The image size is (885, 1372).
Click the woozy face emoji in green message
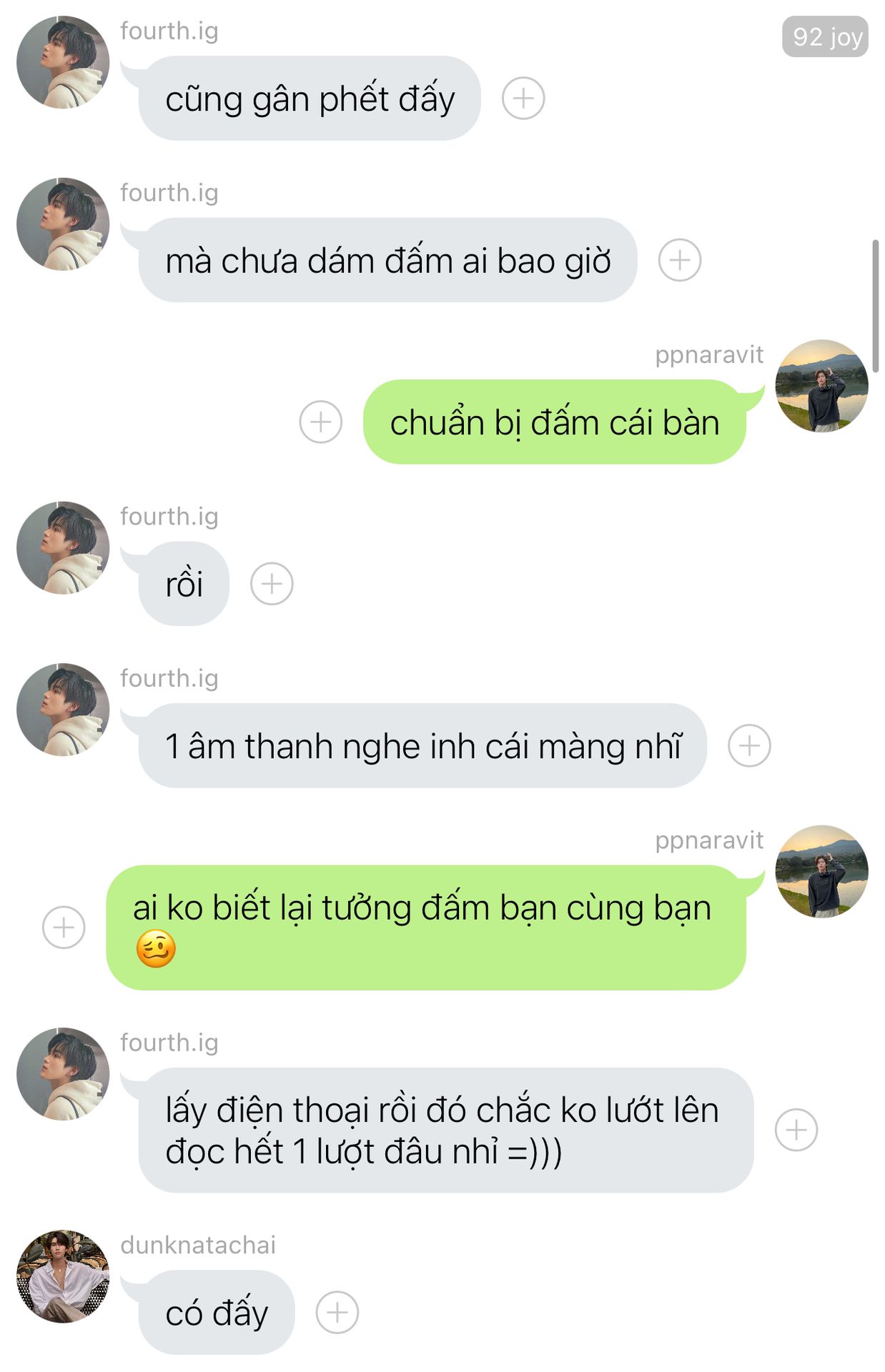point(156,949)
